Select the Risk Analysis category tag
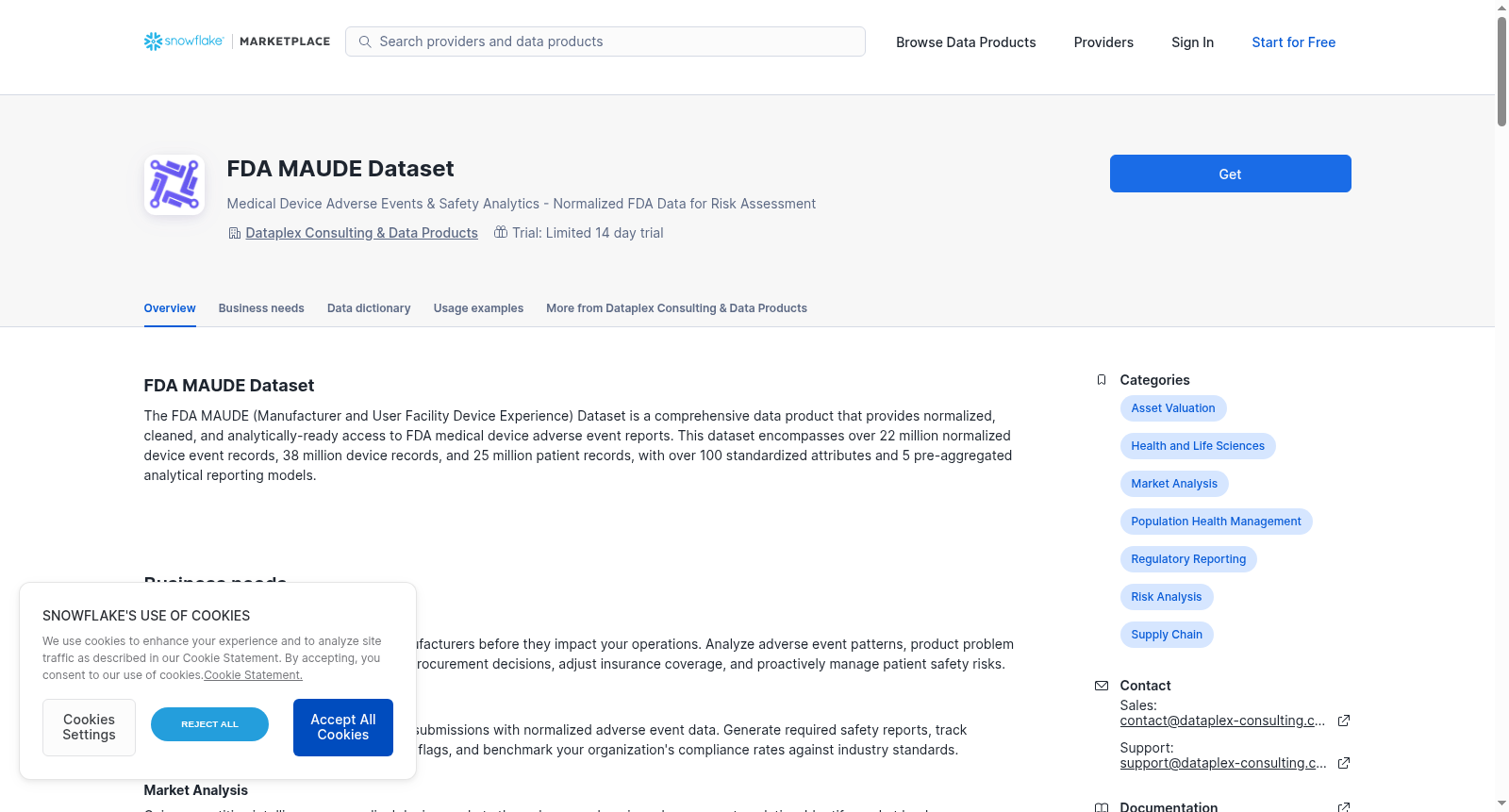The image size is (1509, 812). click(1167, 597)
